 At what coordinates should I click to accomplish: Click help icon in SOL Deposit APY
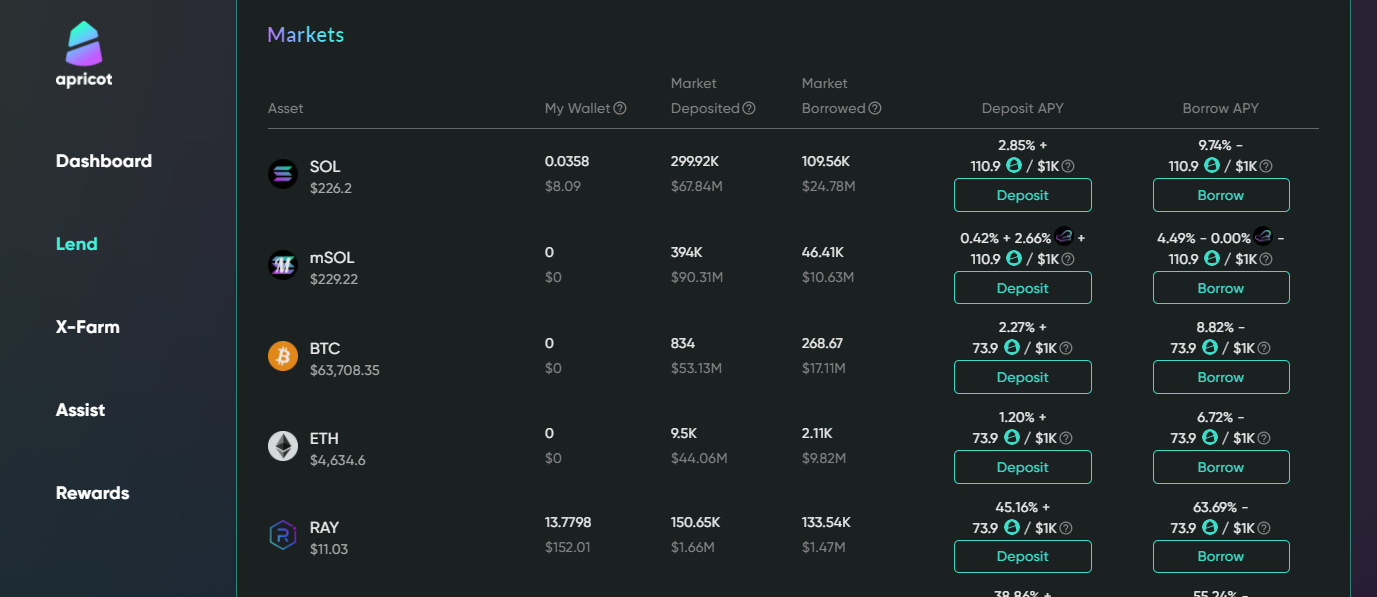click(1067, 166)
